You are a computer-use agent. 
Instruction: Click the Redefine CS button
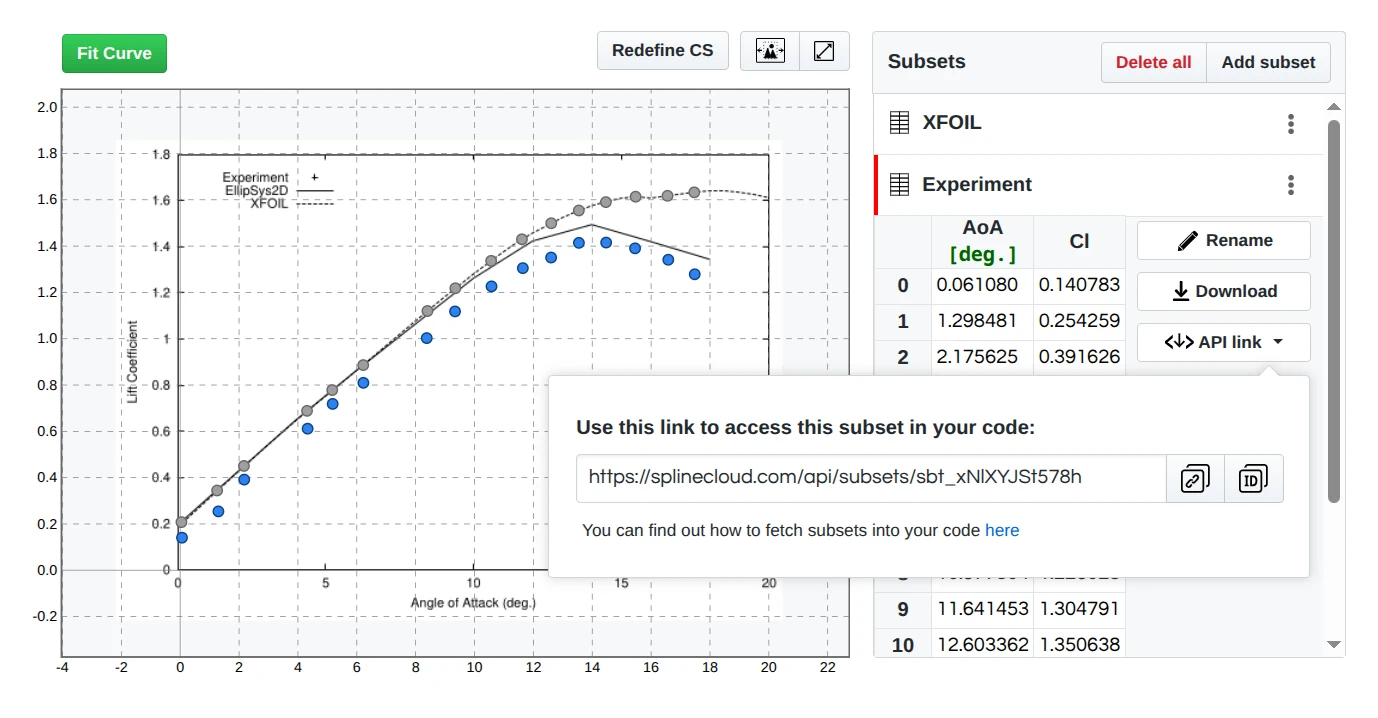[662, 50]
